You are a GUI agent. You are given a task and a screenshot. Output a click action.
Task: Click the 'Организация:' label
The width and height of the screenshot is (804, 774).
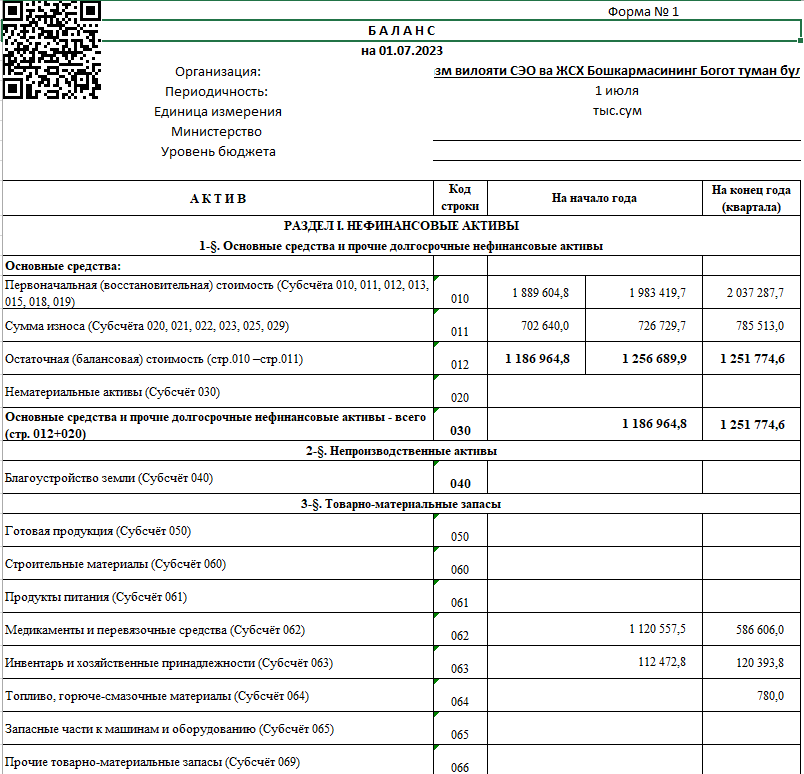pos(218,72)
